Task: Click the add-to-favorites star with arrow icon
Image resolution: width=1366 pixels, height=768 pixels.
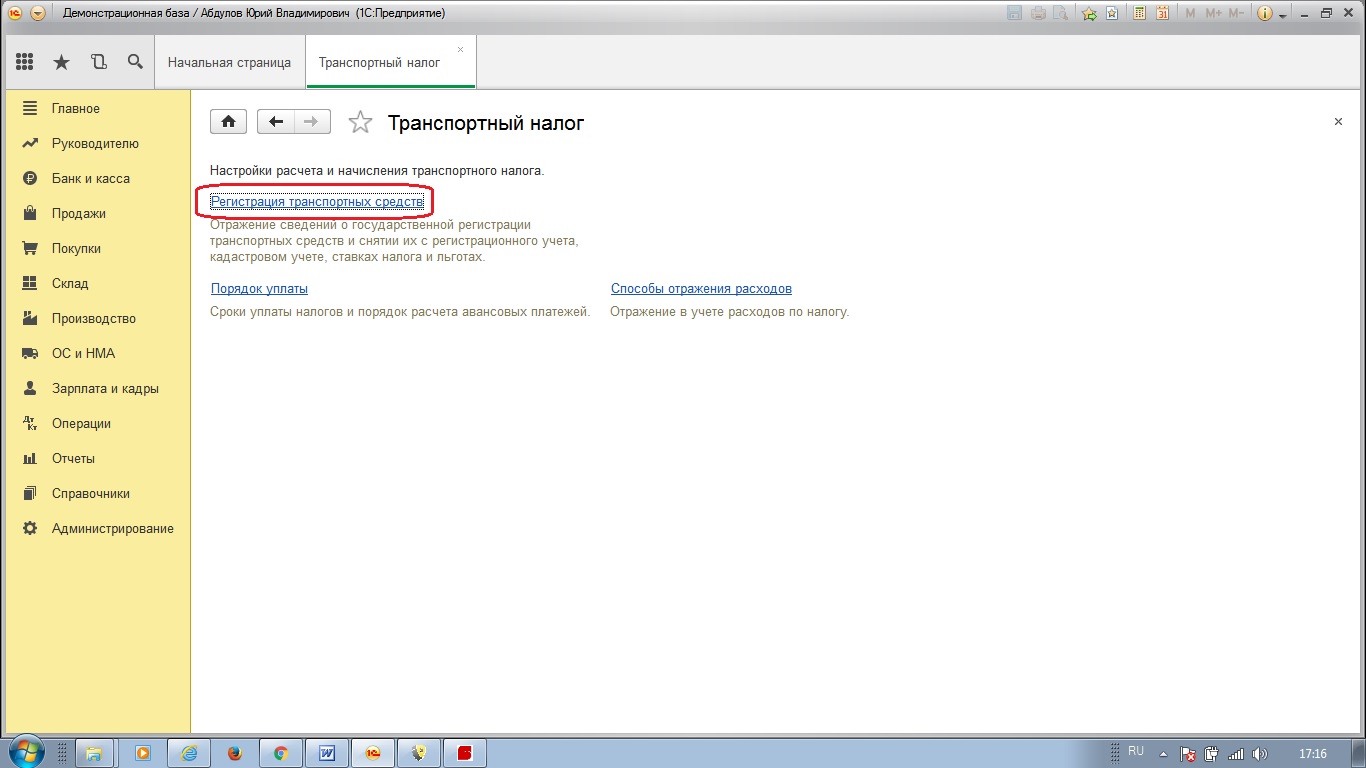Action: [1090, 13]
